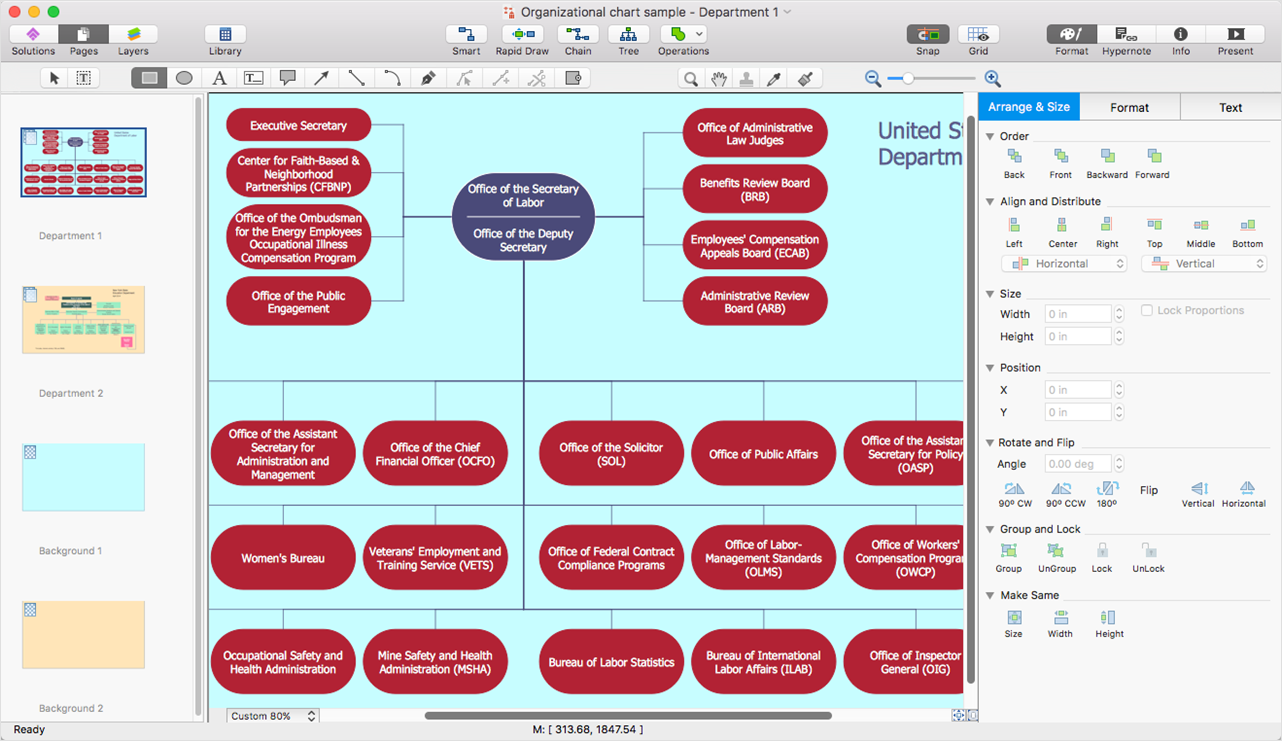This screenshot has height=741, width=1282.
Task: Choose the Rectangle shape tool
Action: tap(149, 78)
